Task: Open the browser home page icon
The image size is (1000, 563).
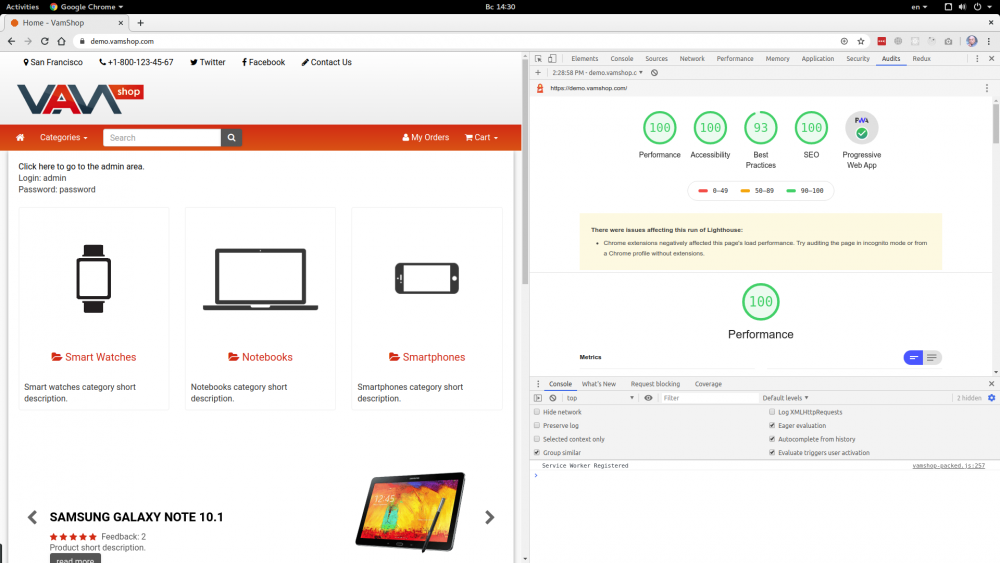Action: (61, 41)
